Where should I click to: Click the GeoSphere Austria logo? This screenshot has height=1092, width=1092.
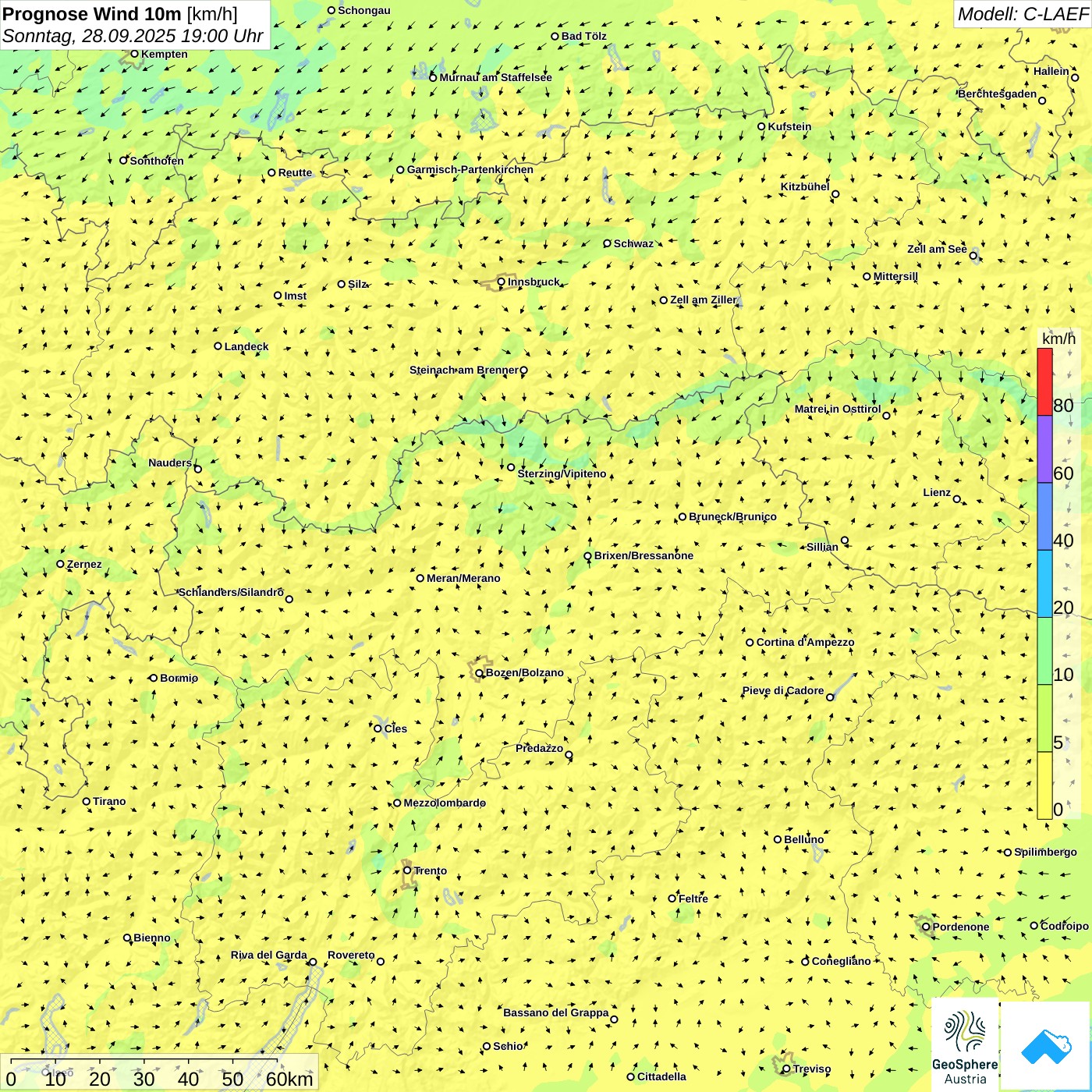(x=965, y=1045)
